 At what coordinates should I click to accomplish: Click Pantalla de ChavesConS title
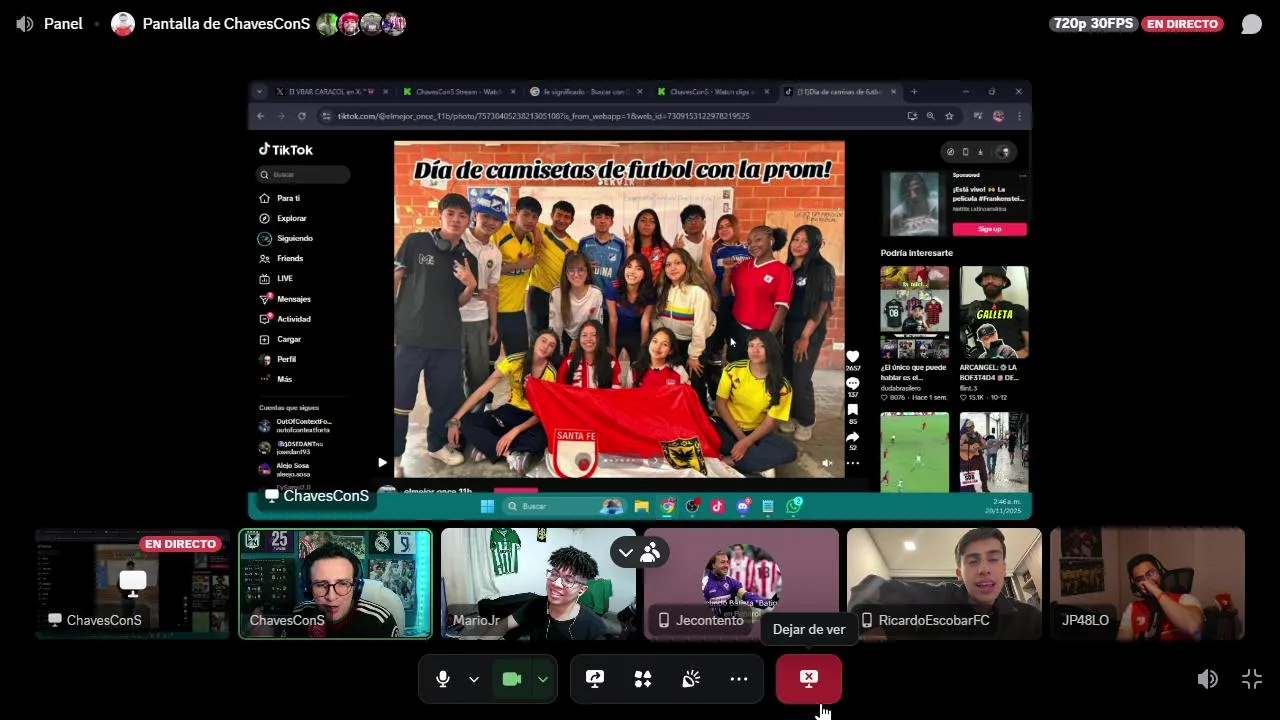226,24
